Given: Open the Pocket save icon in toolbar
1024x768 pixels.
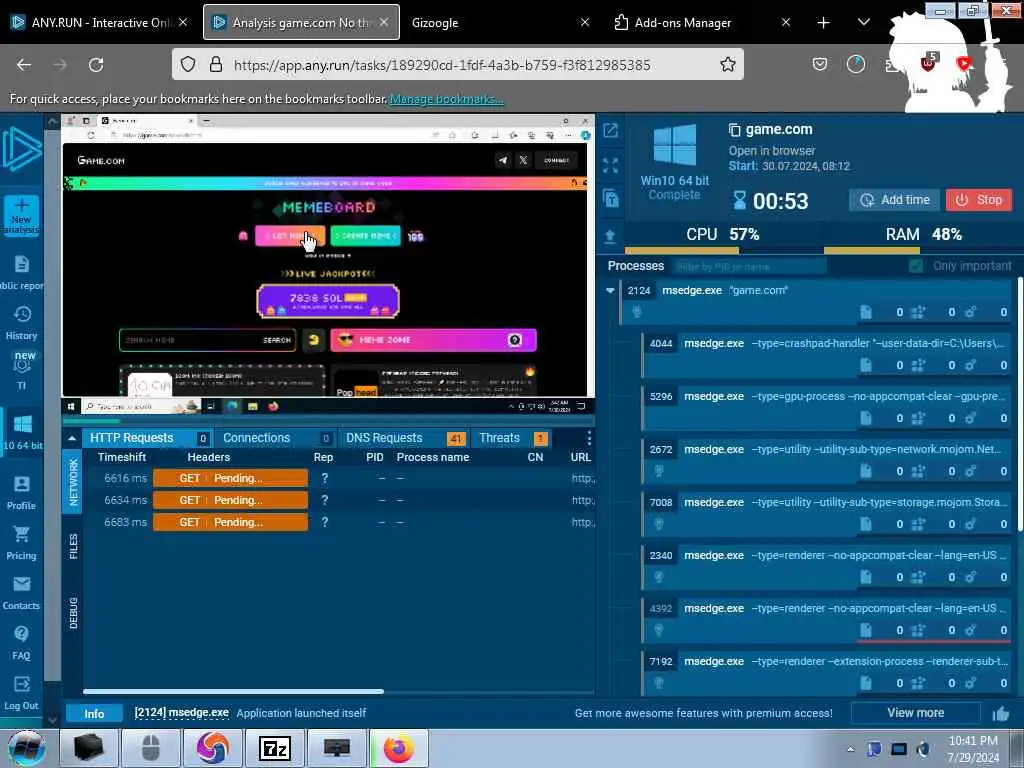Looking at the screenshot, I should (x=820, y=64).
